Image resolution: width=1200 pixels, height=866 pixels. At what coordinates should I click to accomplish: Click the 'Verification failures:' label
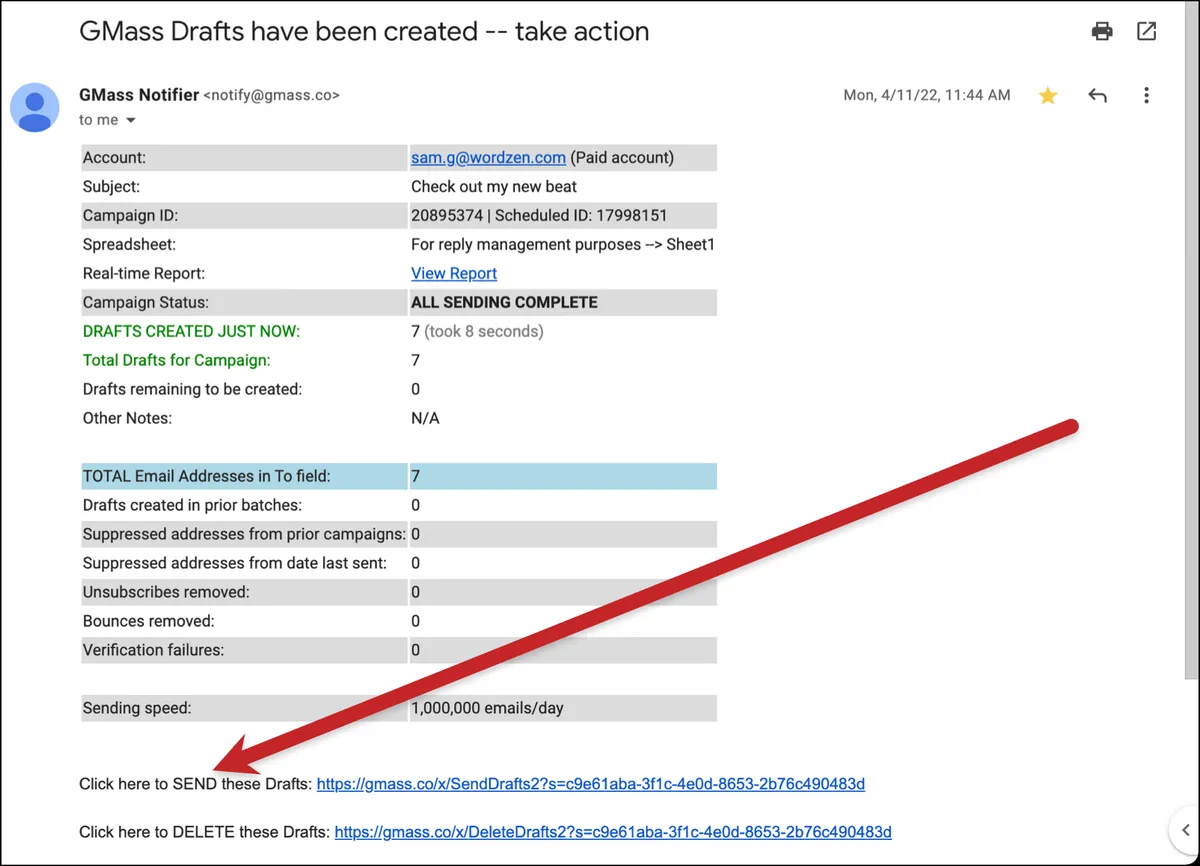pos(153,651)
